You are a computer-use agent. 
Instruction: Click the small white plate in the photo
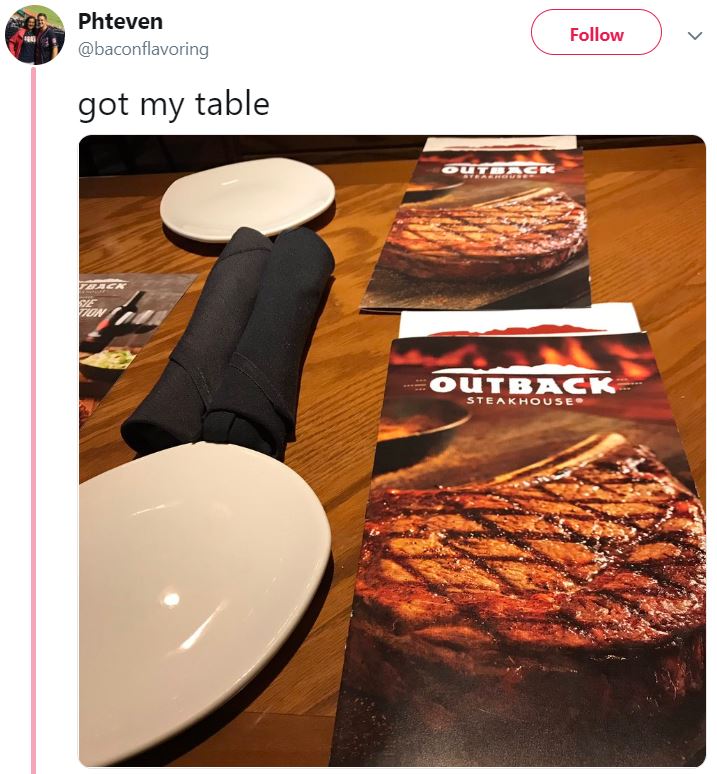[248, 199]
